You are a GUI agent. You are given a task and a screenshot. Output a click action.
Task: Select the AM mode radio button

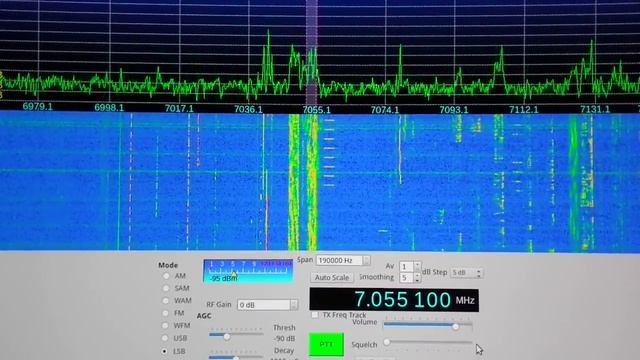point(166,276)
